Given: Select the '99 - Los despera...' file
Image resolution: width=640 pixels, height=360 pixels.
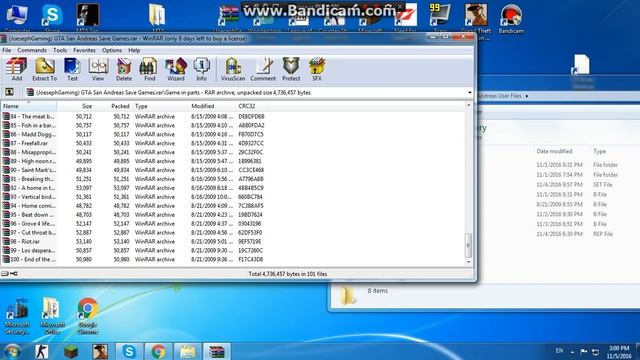Looking at the screenshot, I should pyautogui.click(x=29, y=251).
